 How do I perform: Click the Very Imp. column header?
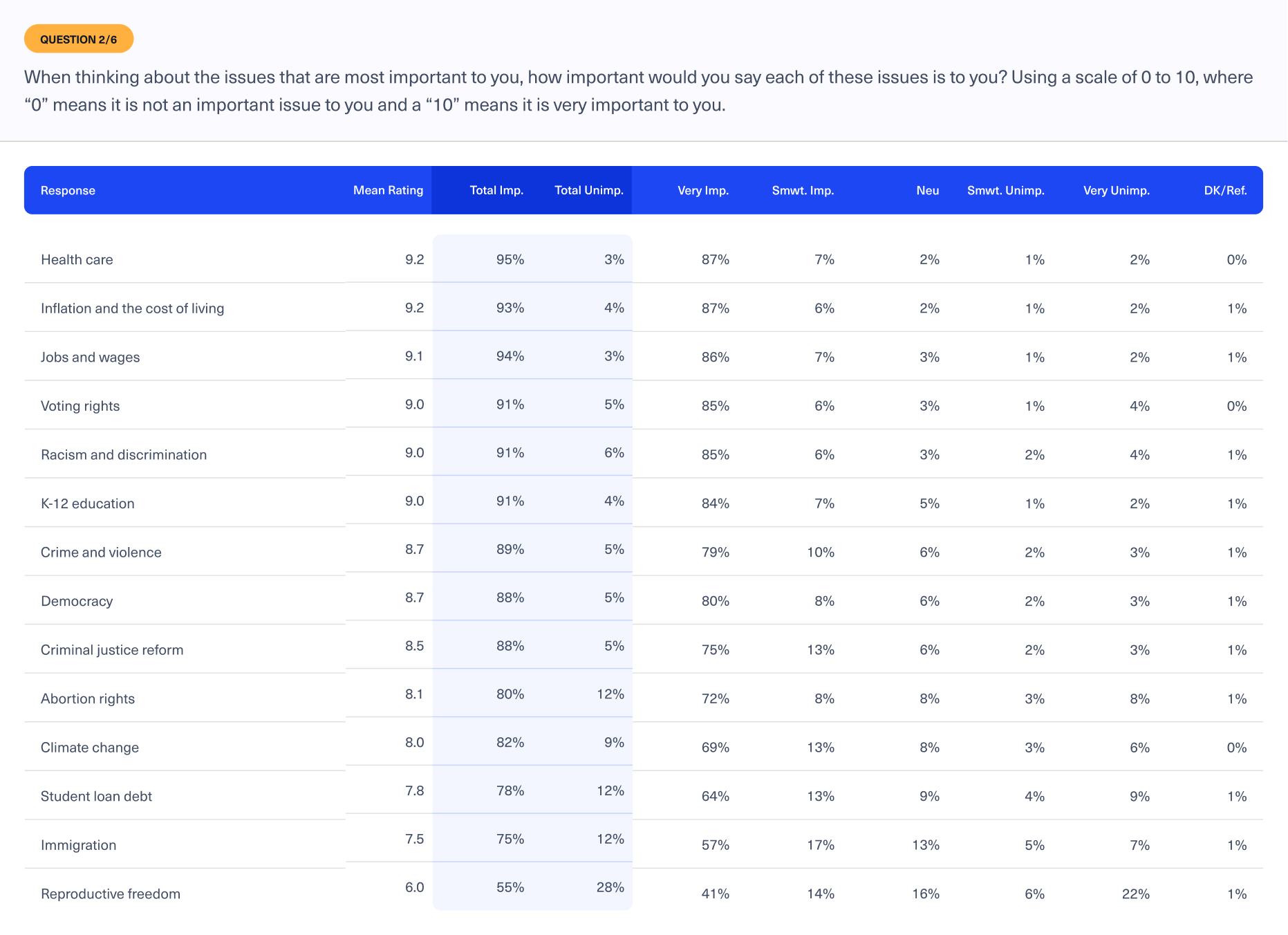702,191
